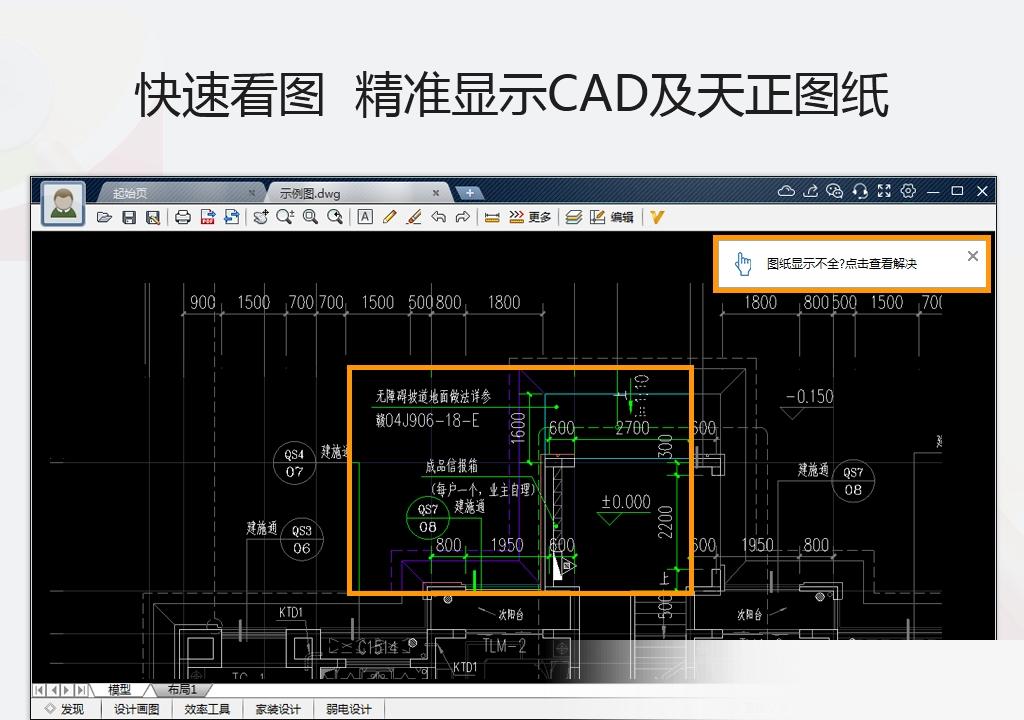The width and height of the screenshot is (1024, 720).
Task: Switch to the 模型 model tab
Action: pos(120,689)
